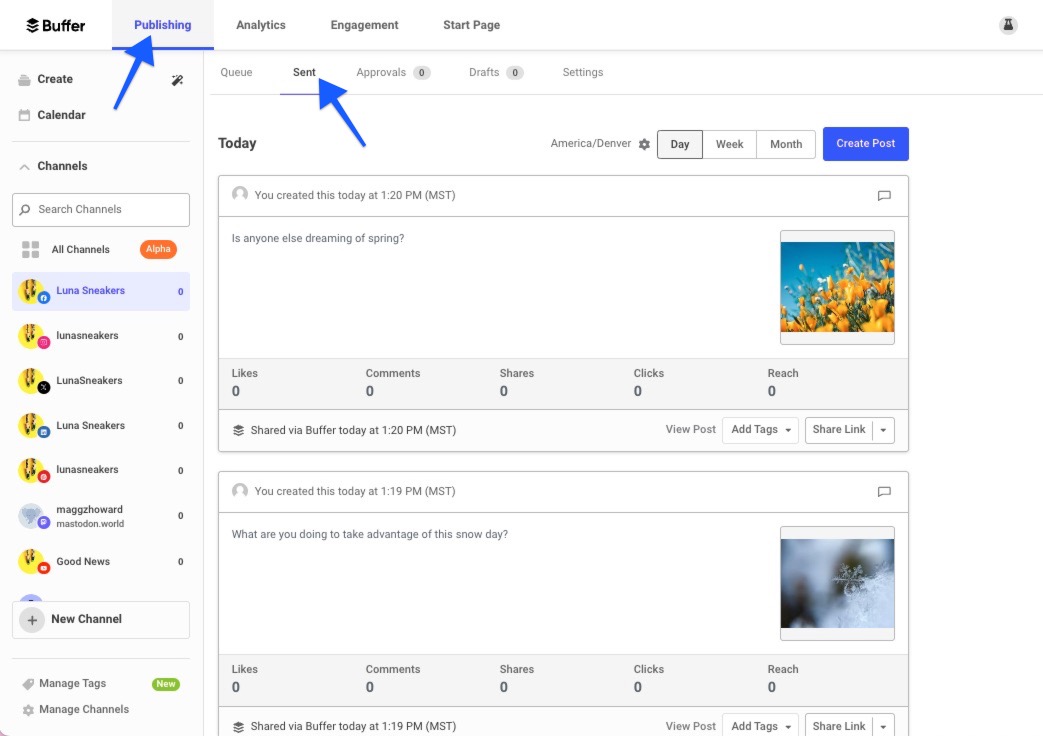Open the timezone settings gear next to America/Denver
This screenshot has width=1043, height=736.
coord(644,144)
